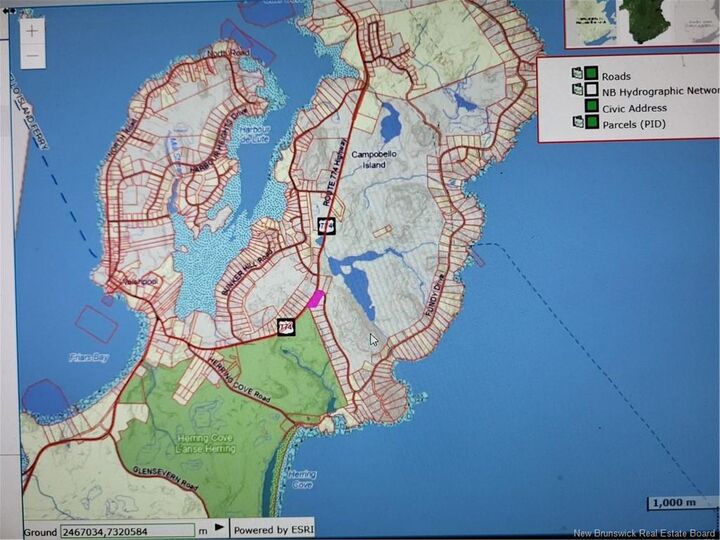This screenshot has height=540, width=720.
Task: Click the green 'Herring Cove L'anse Herring' park label
Action: point(206,444)
